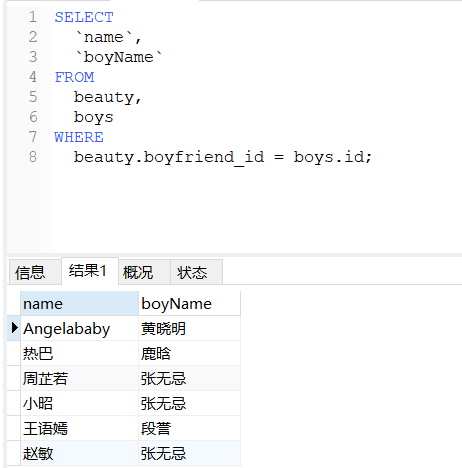Click beauty, on line 5

coord(108,97)
